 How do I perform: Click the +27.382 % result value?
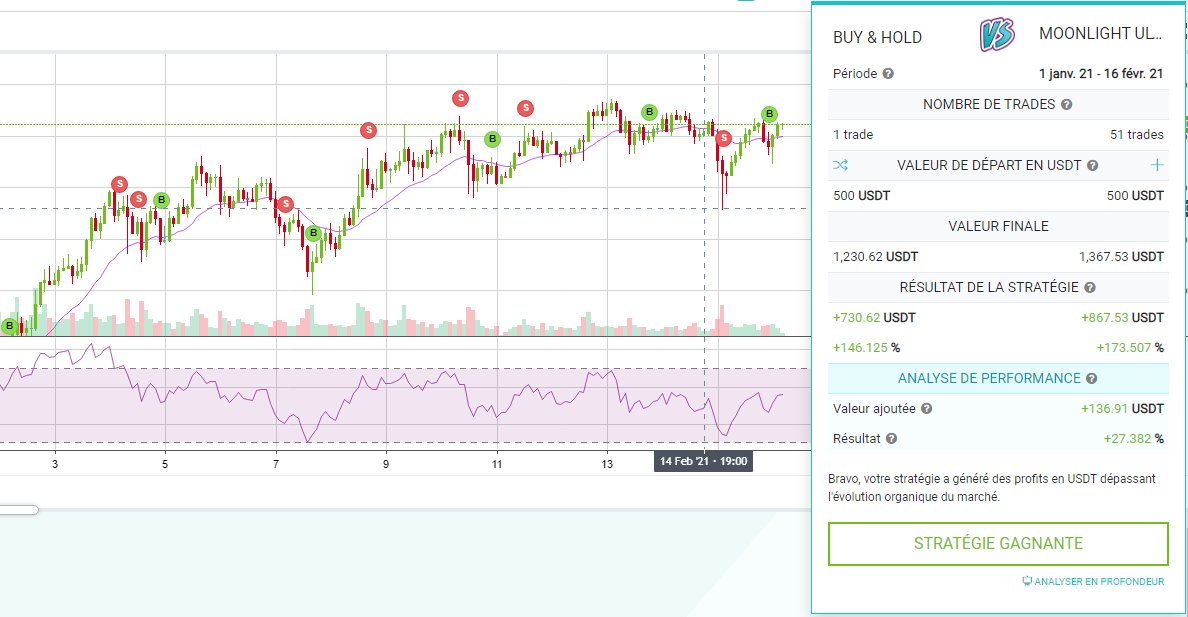(x=1133, y=439)
